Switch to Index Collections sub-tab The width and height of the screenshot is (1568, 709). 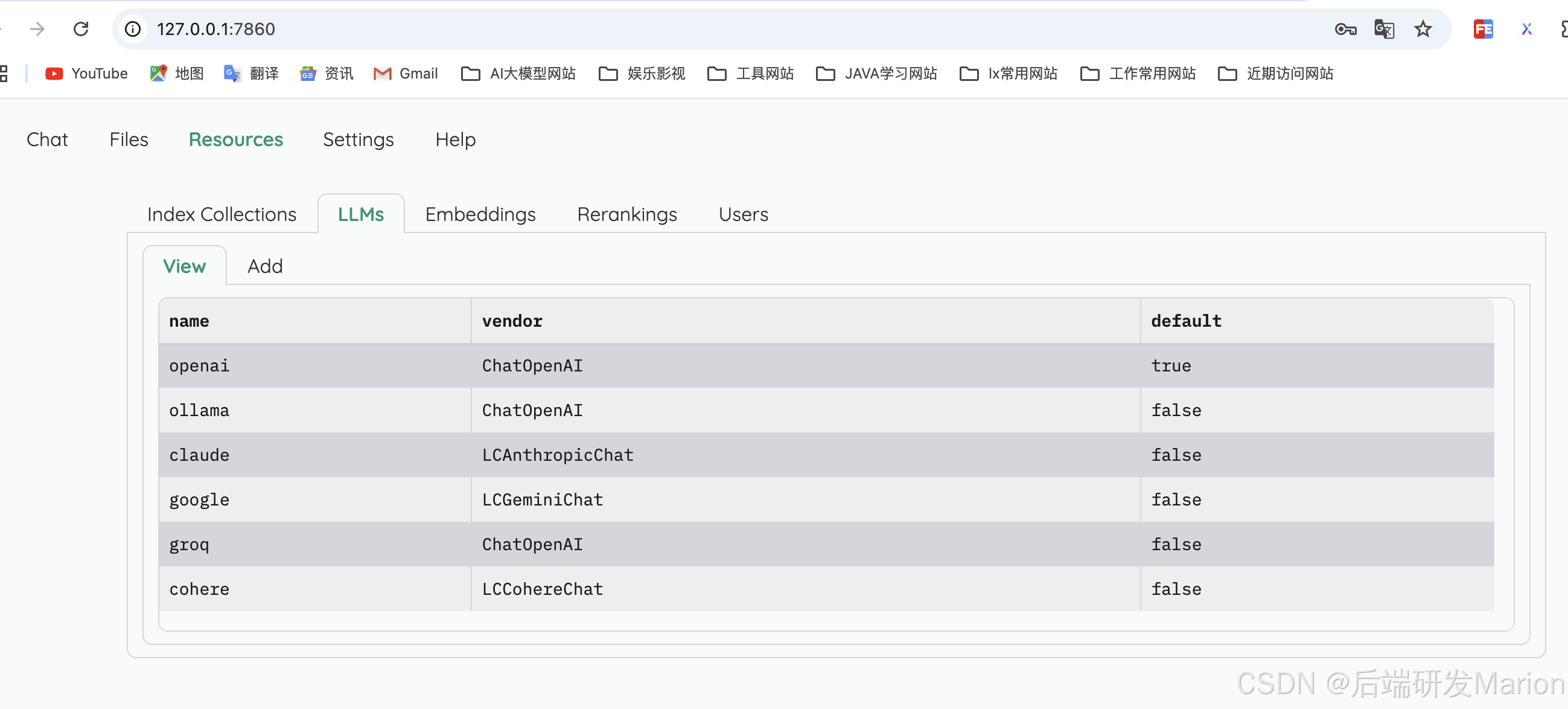point(221,214)
